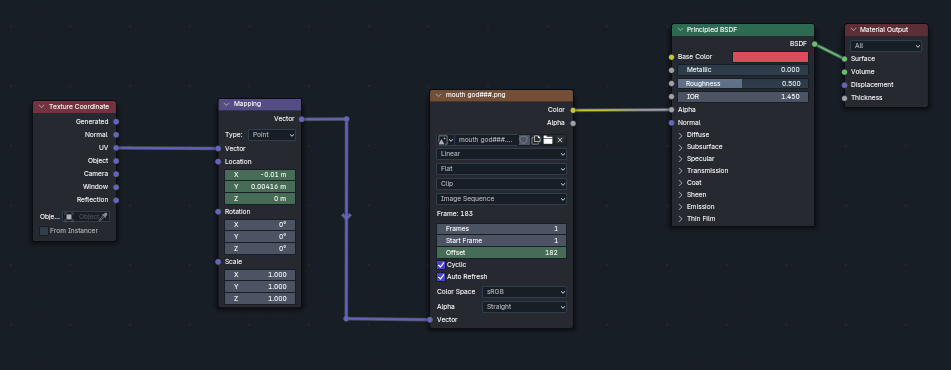951x370 pixels.
Task: Click the Window output socket
Action: 116,187
